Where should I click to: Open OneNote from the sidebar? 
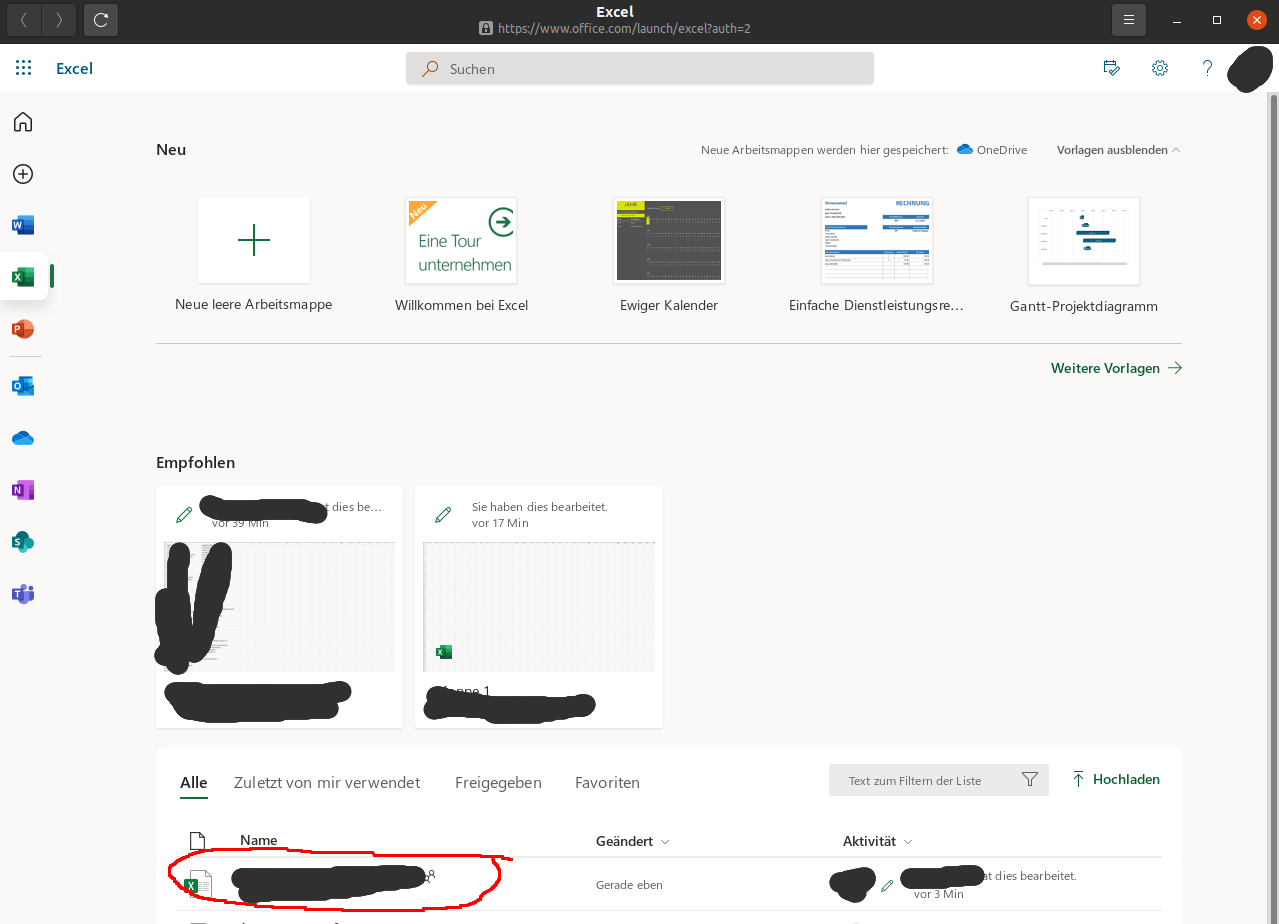coord(23,490)
